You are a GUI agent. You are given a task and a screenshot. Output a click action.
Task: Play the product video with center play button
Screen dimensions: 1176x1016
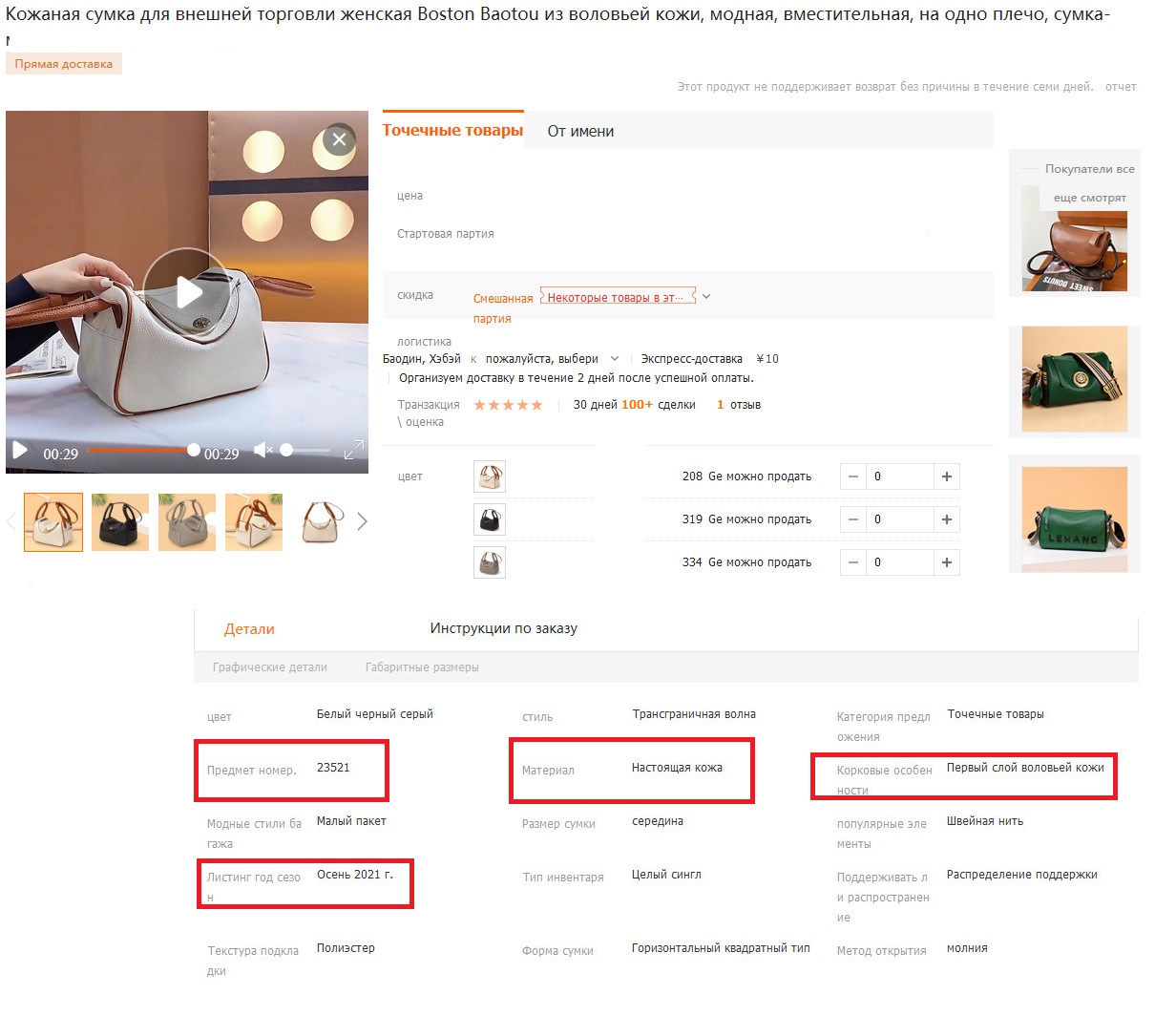187,292
